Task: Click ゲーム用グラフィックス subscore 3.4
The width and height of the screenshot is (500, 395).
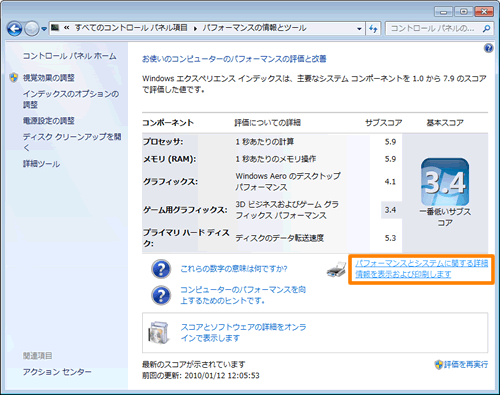Action: [x=390, y=210]
